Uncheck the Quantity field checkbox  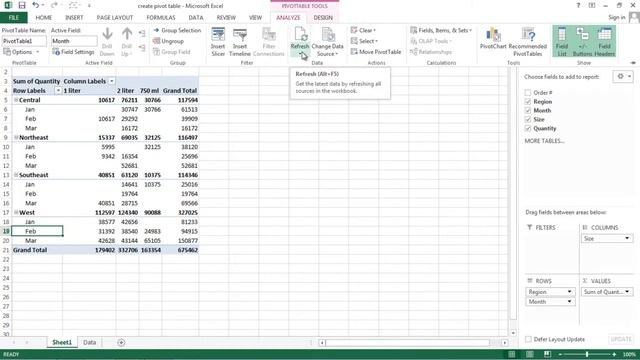tap(528, 129)
